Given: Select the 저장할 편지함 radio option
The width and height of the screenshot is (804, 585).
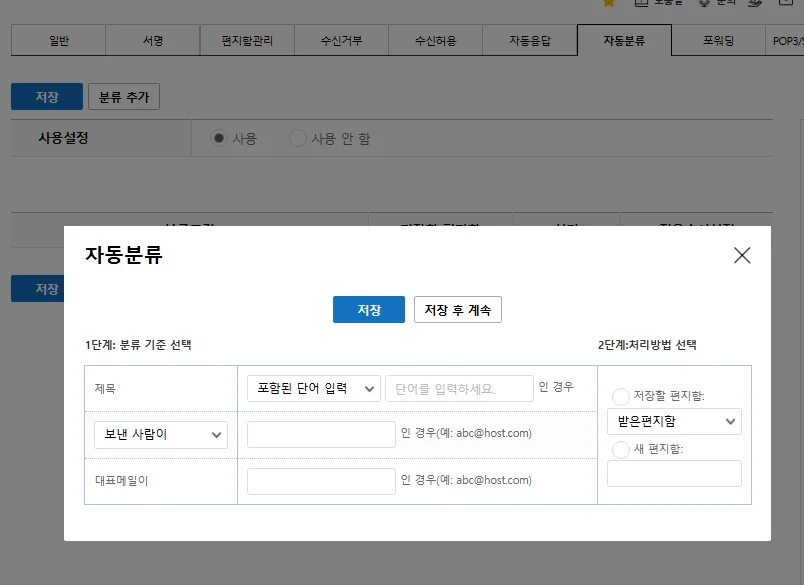Looking at the screenshot, I should pos(620,396).
